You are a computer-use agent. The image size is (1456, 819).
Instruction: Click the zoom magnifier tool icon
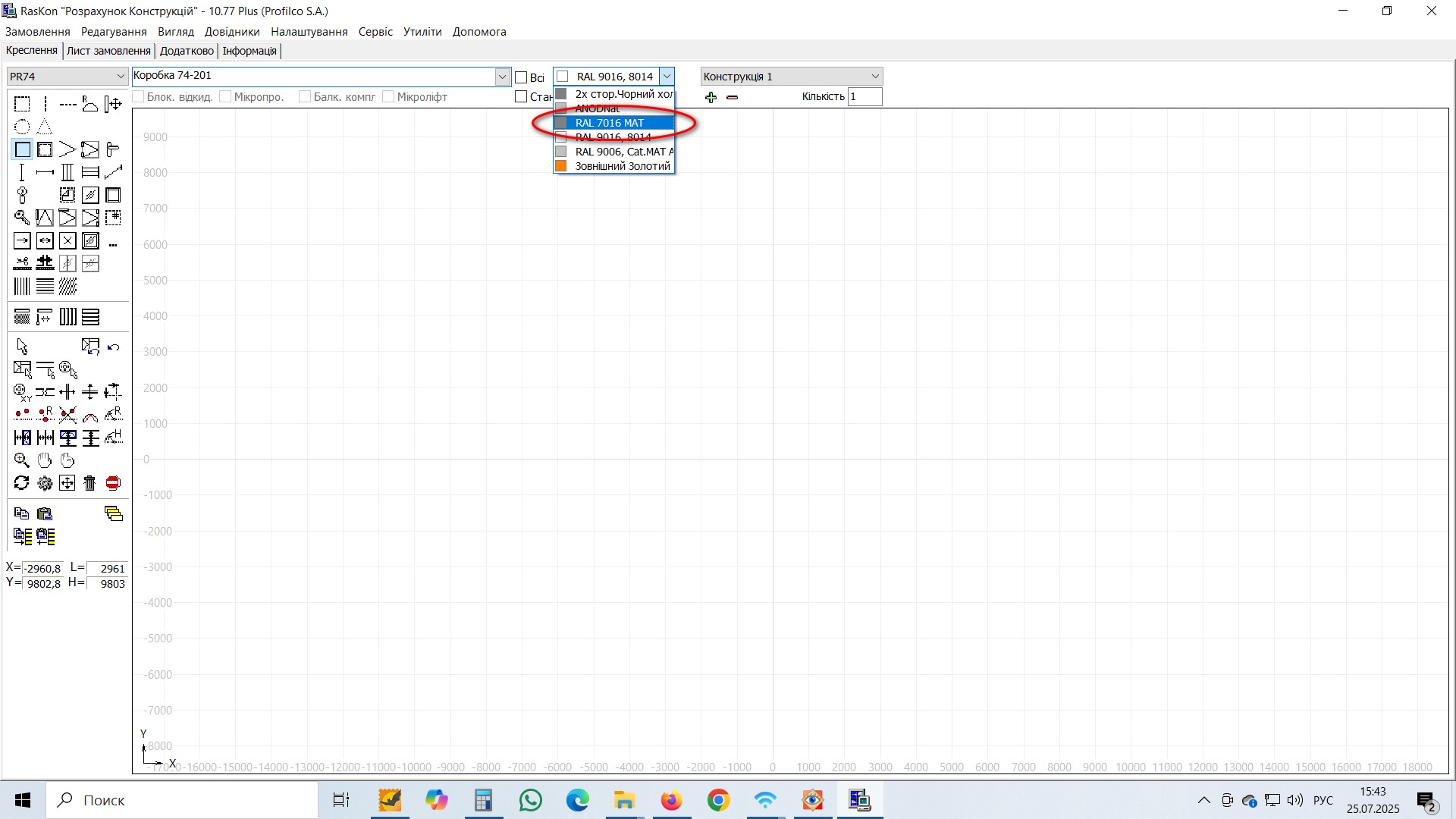pyautogui.click(x=22, y=460)
